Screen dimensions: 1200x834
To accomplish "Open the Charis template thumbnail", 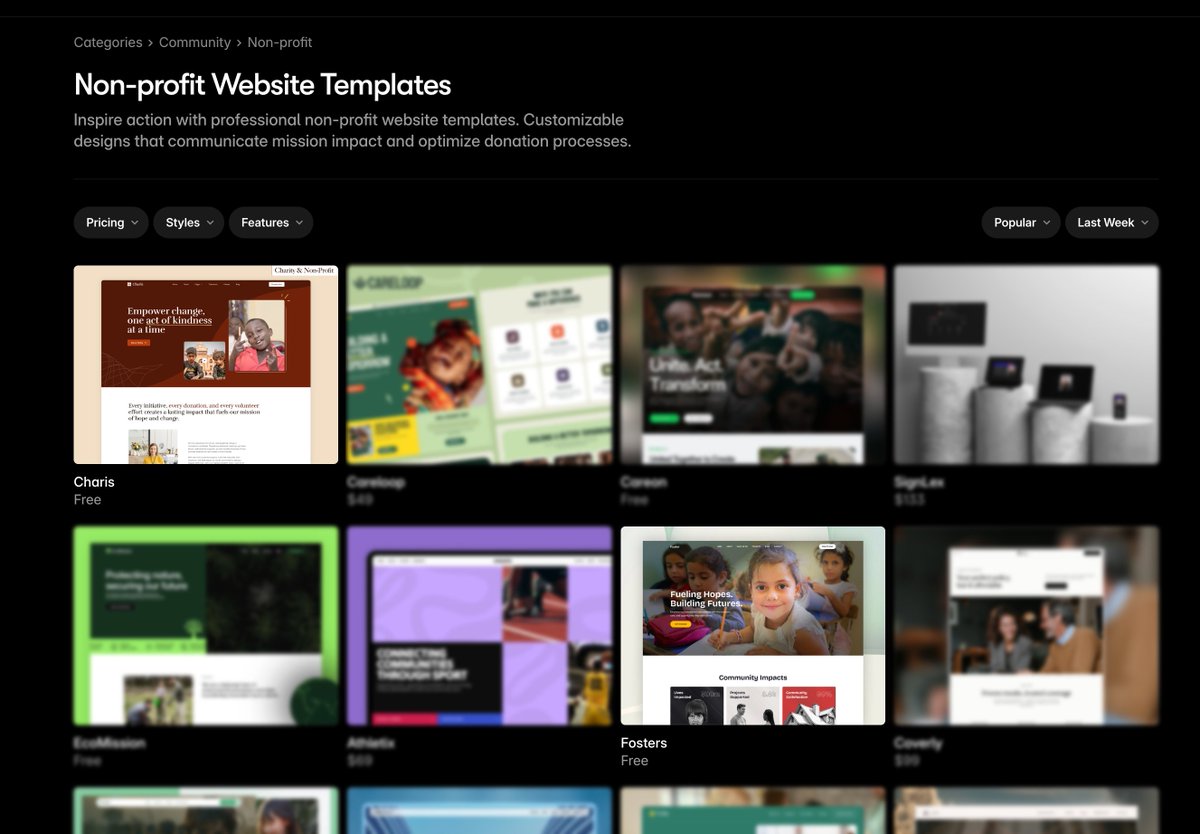I will 206,364.
